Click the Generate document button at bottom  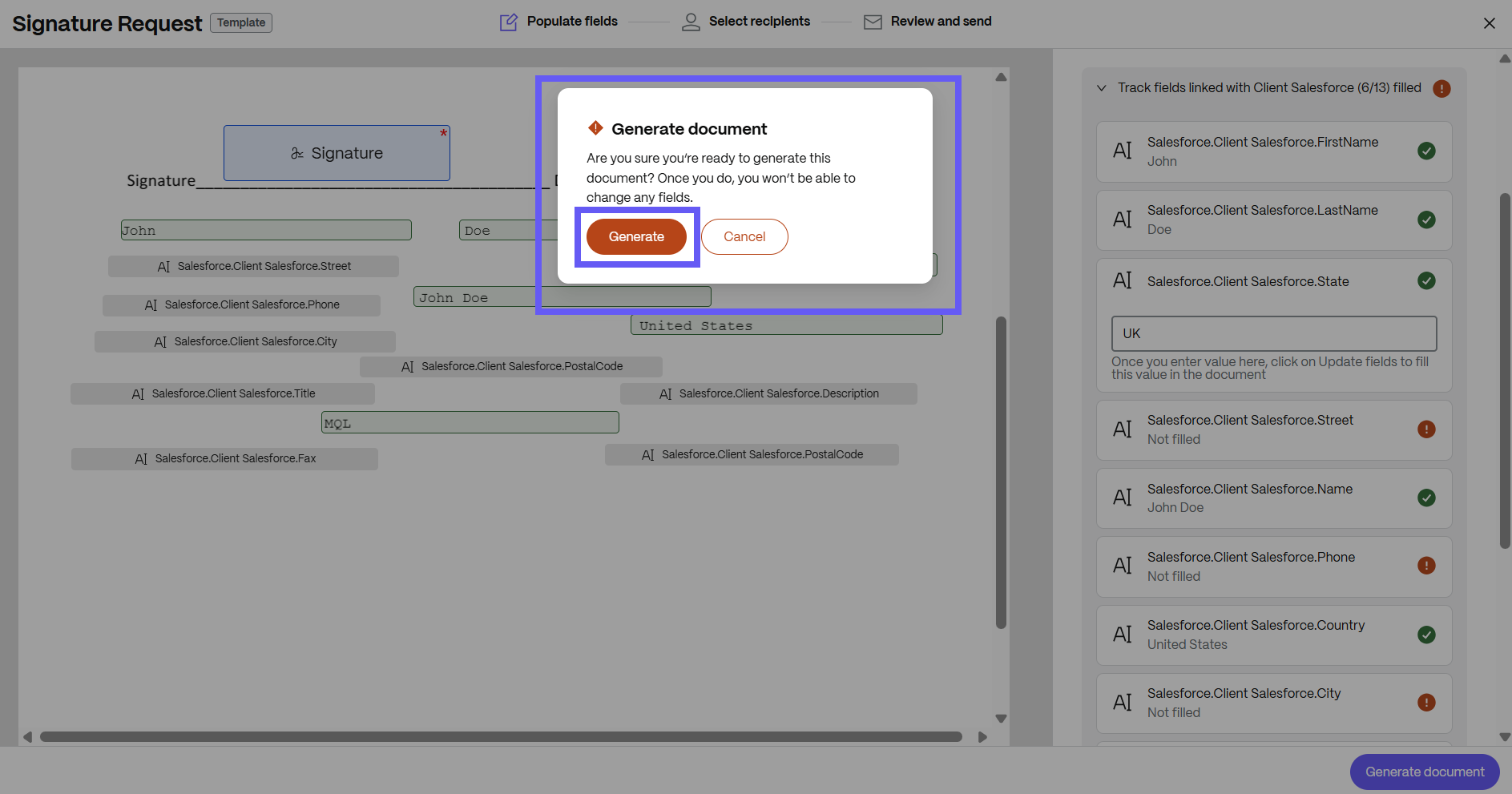[1425, 772]
